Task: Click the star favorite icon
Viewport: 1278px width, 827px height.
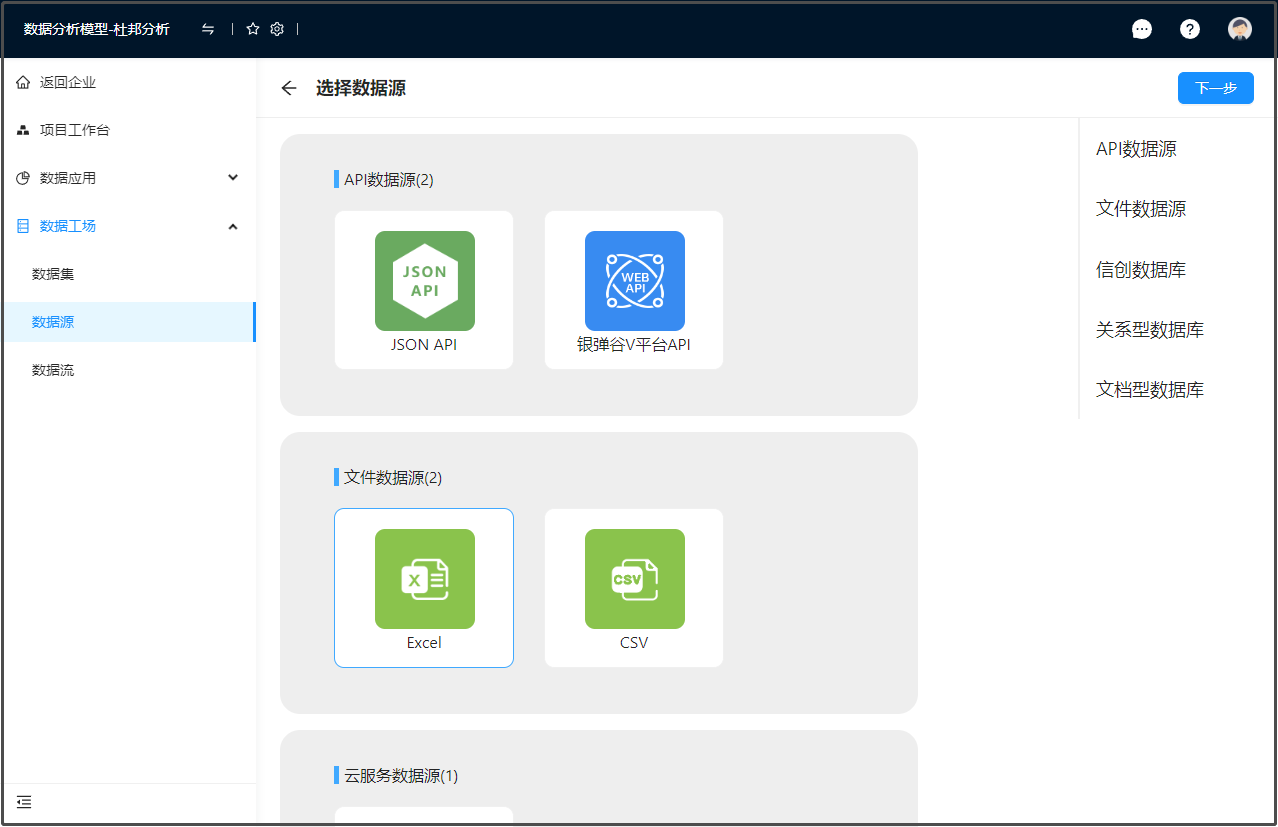Action: (x=253, y=29)
